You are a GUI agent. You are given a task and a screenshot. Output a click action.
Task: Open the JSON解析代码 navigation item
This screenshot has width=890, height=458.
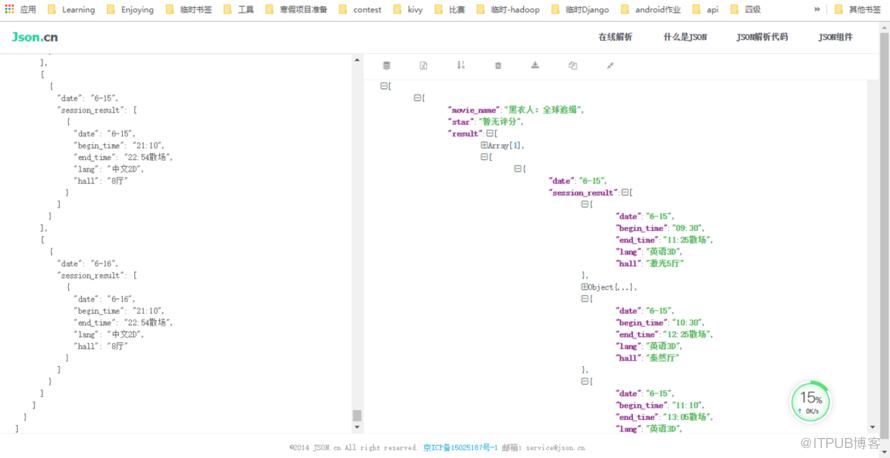point(762,37)
